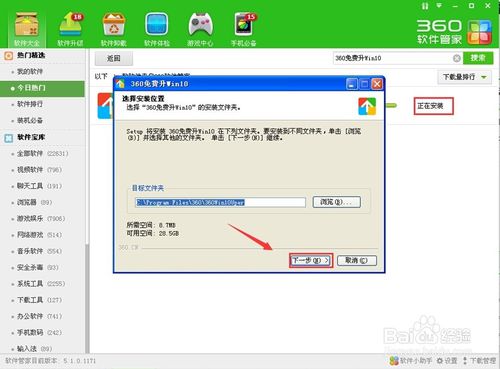Screen dimensions: 500x369
Task: Open the 软件体检 checkup icon
Action: point(157,28)
